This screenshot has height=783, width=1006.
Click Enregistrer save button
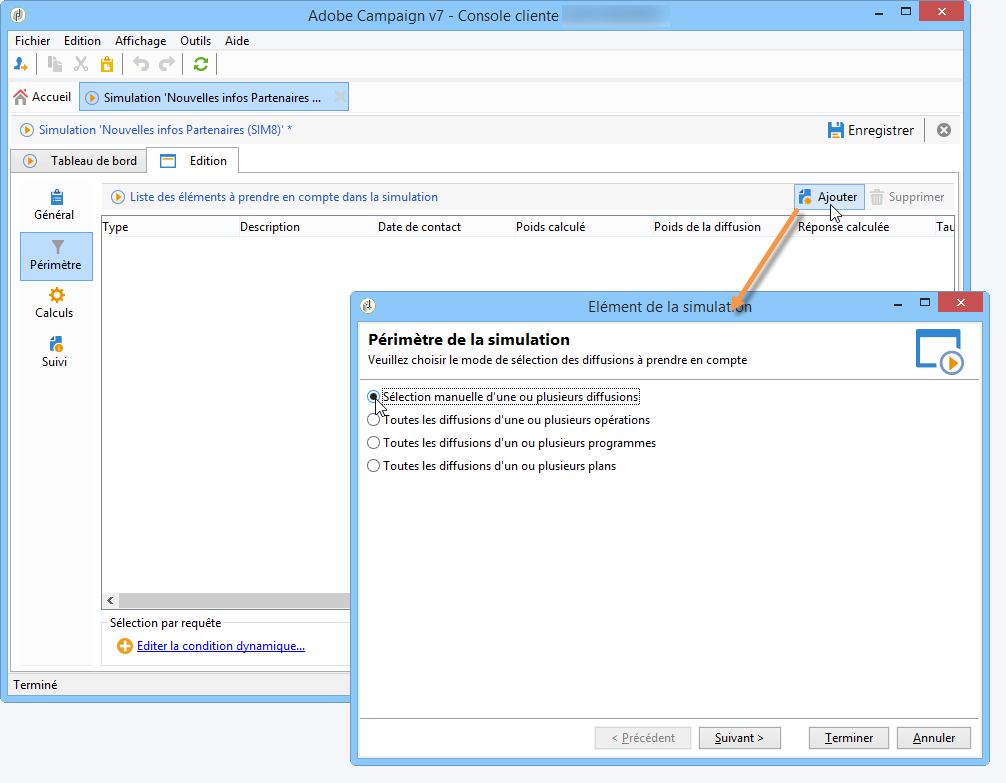[871, 130]
